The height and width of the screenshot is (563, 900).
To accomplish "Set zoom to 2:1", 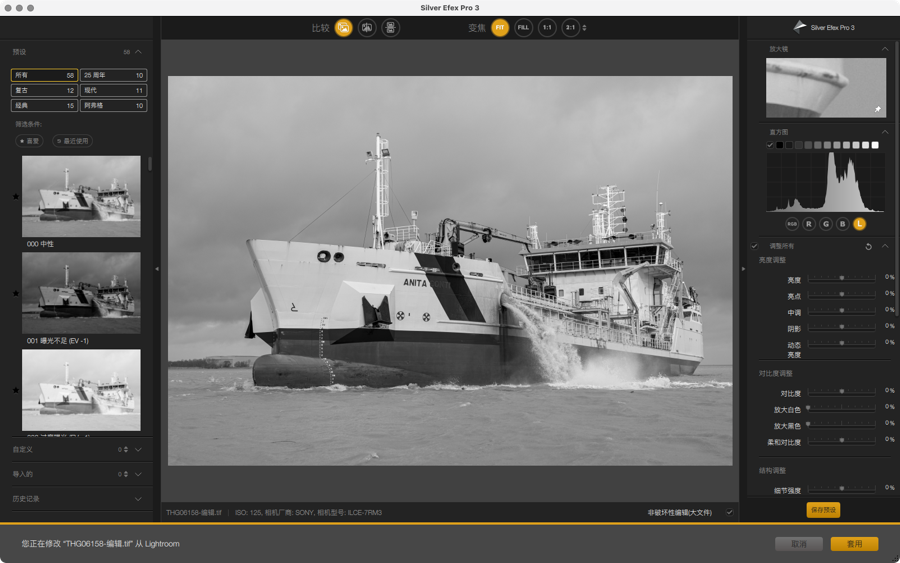I will coord(571,28).
